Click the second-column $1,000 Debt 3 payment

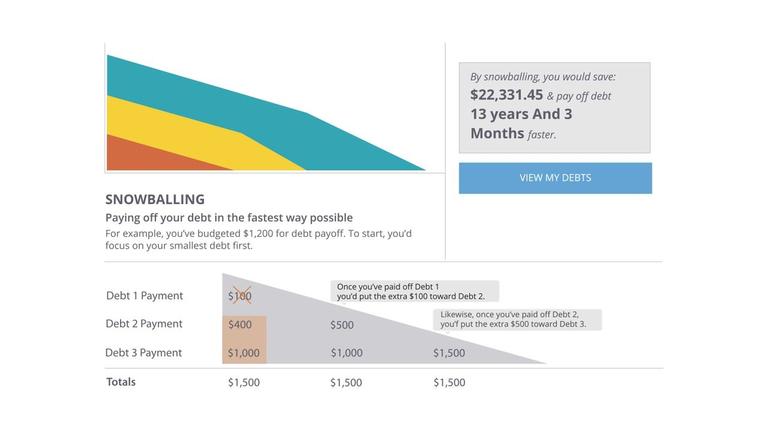click(347, 353)
